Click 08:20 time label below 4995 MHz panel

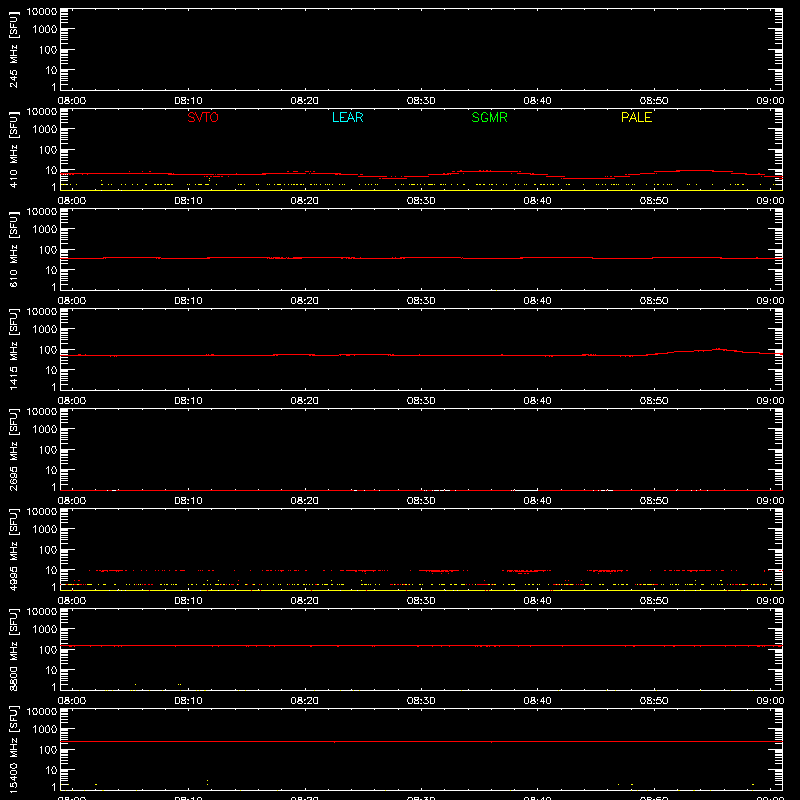tap(305, 601)
